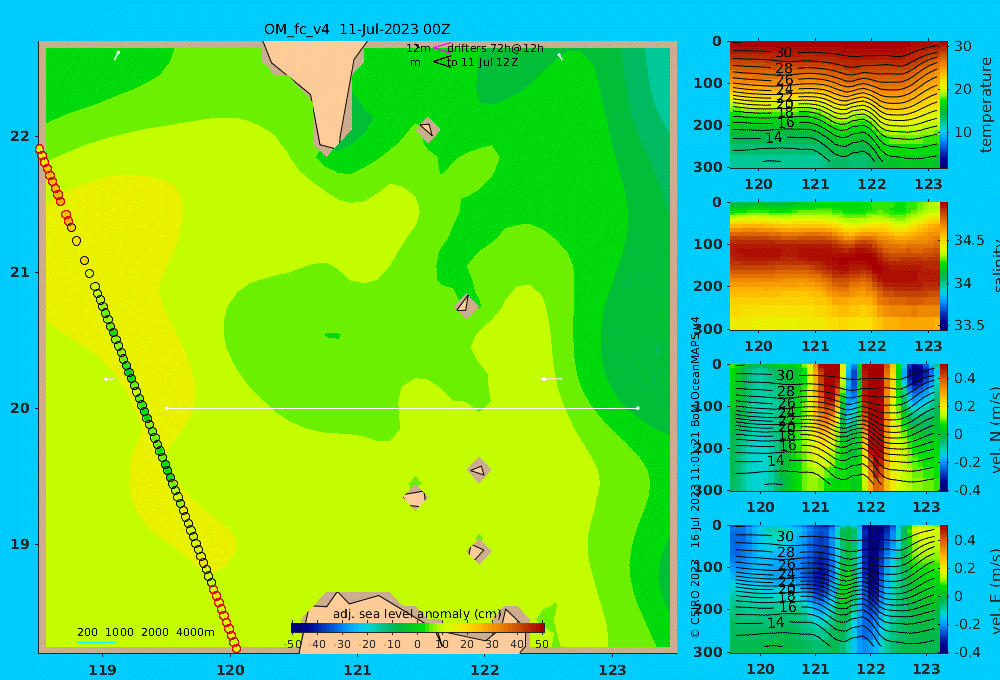Click longitude tick label 122 on the main map
The image size is (1000, 680).
pos(485,670)
